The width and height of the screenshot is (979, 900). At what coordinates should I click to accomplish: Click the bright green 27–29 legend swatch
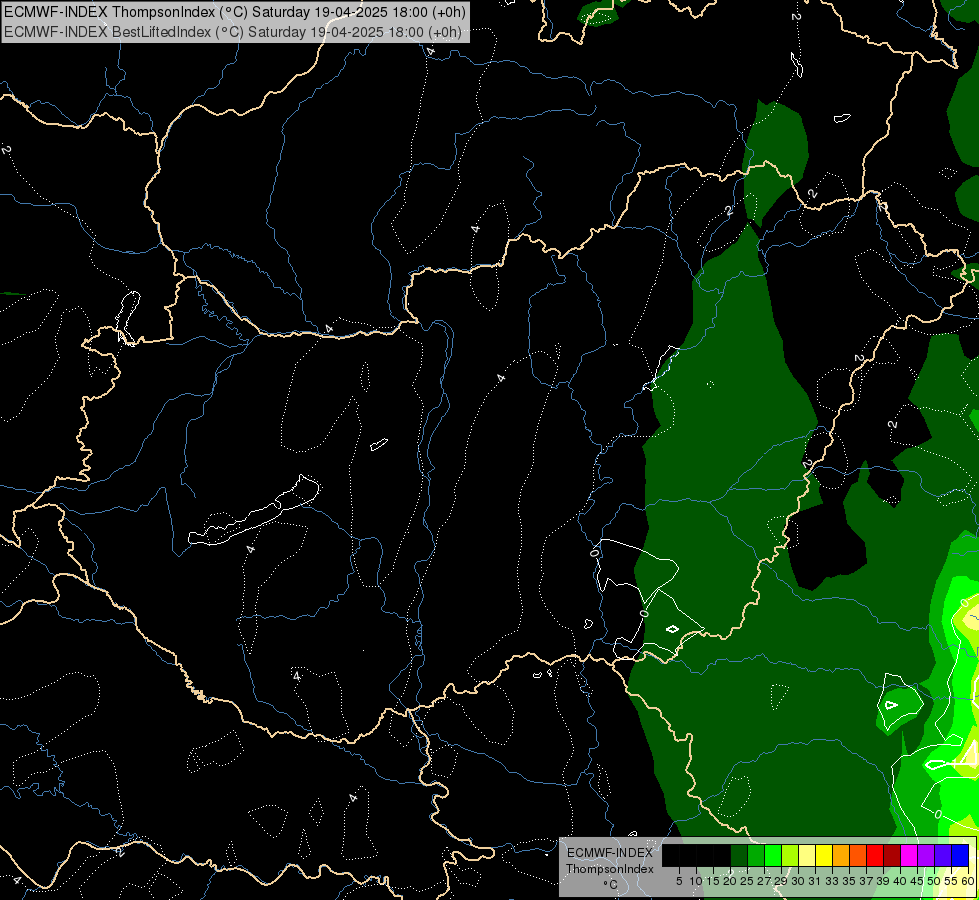pos(773,855)
